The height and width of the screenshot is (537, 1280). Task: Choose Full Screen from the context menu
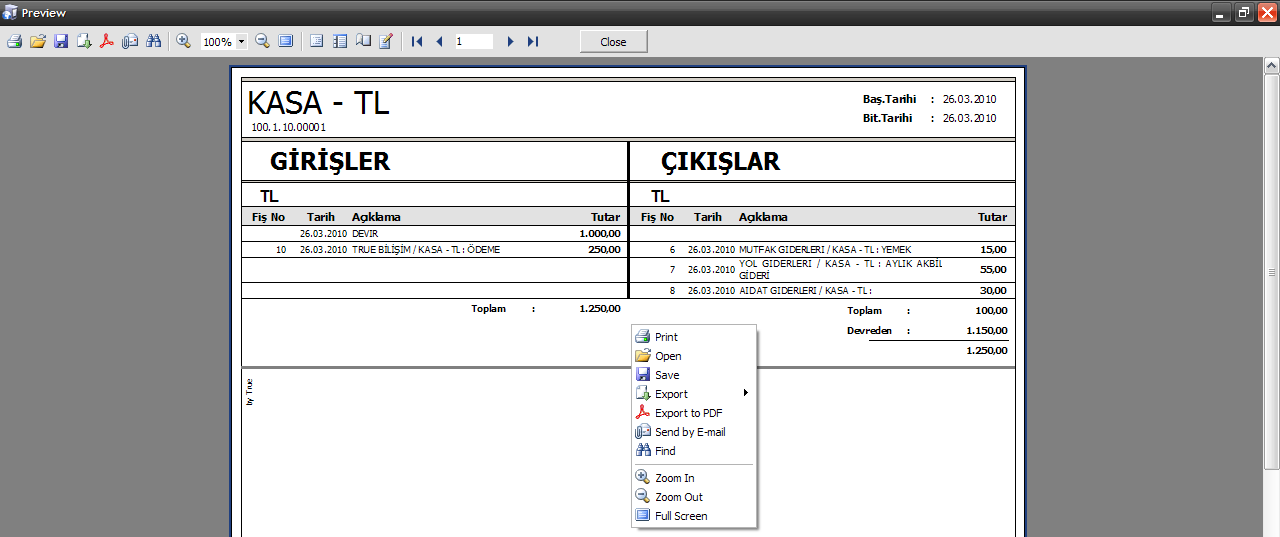681,516
